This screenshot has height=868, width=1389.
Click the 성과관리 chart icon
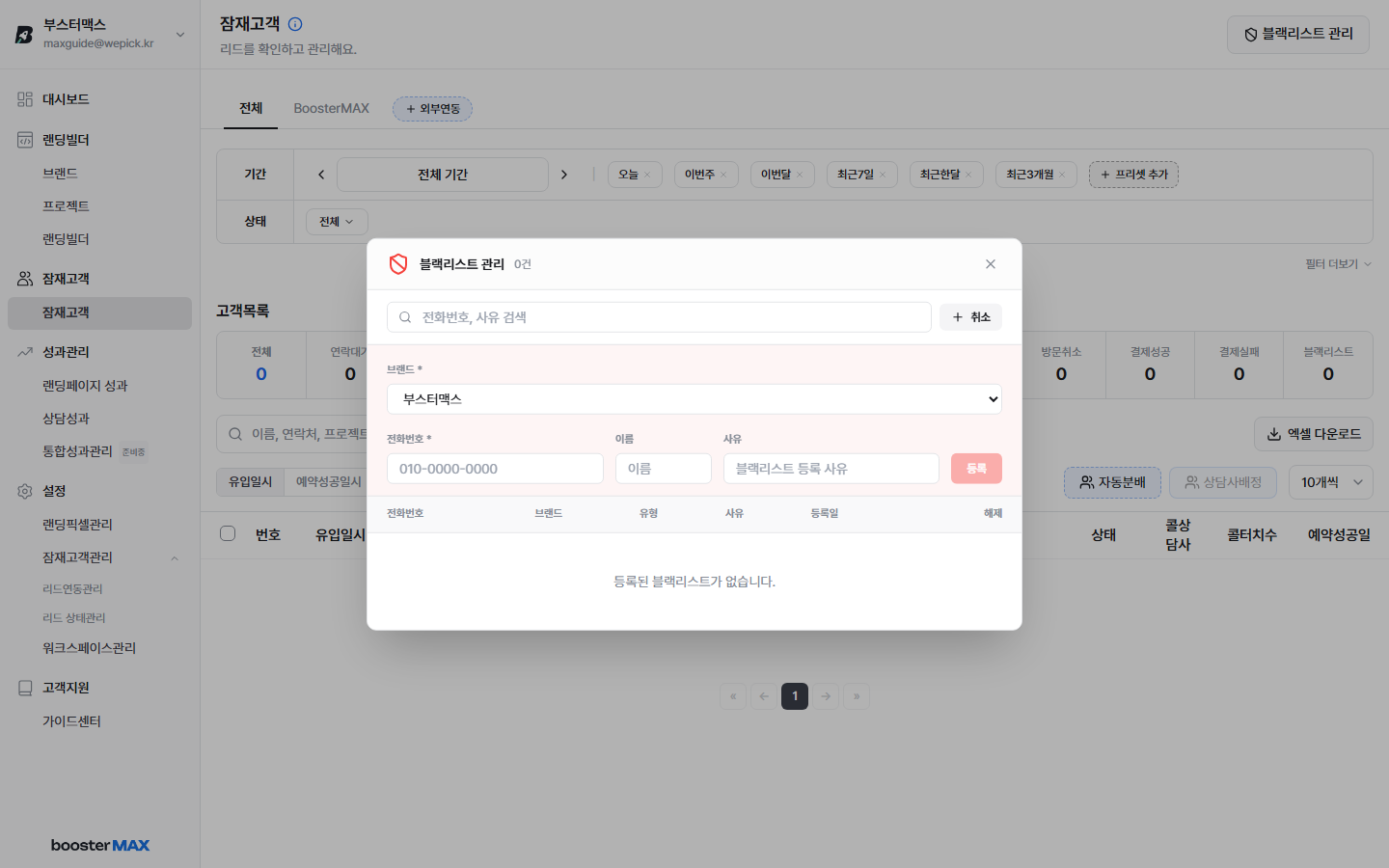25,352
